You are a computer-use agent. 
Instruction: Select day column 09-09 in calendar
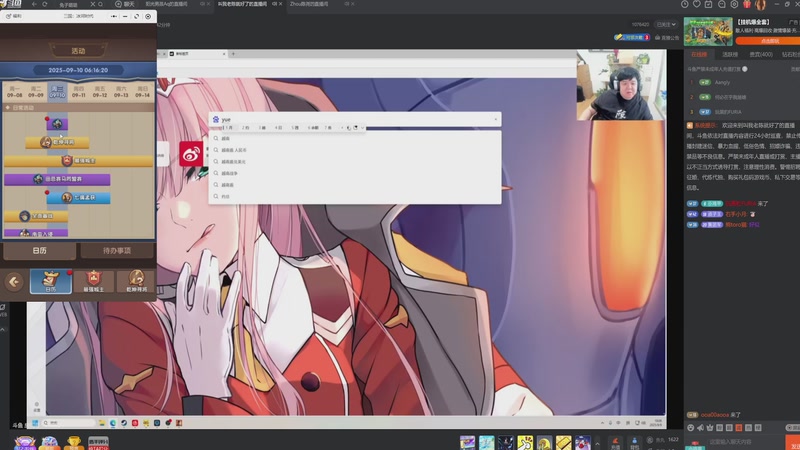click(36, 92)
